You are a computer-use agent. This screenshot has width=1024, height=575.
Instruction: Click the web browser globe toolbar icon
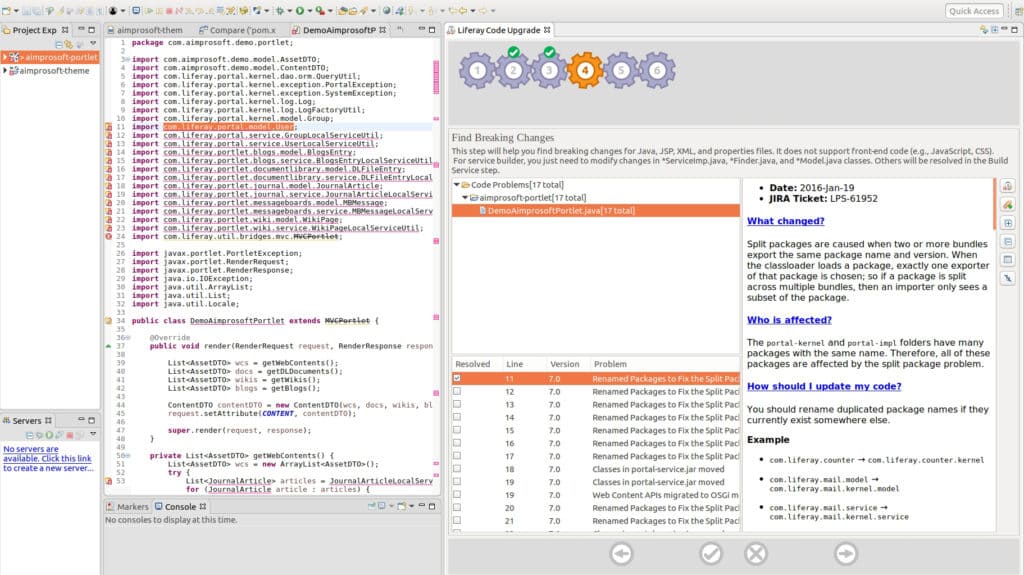387,10
